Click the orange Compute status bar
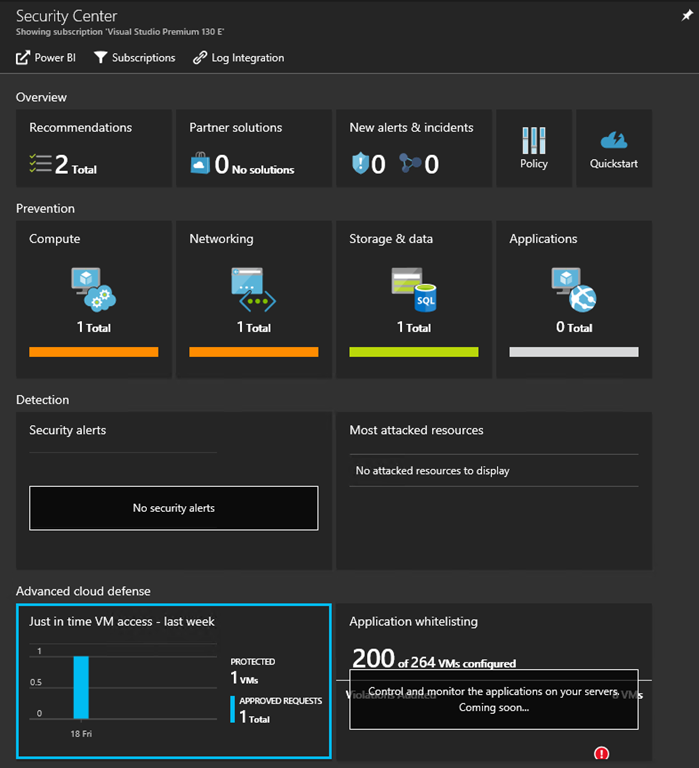699x768 pixels. click(94, 352)
